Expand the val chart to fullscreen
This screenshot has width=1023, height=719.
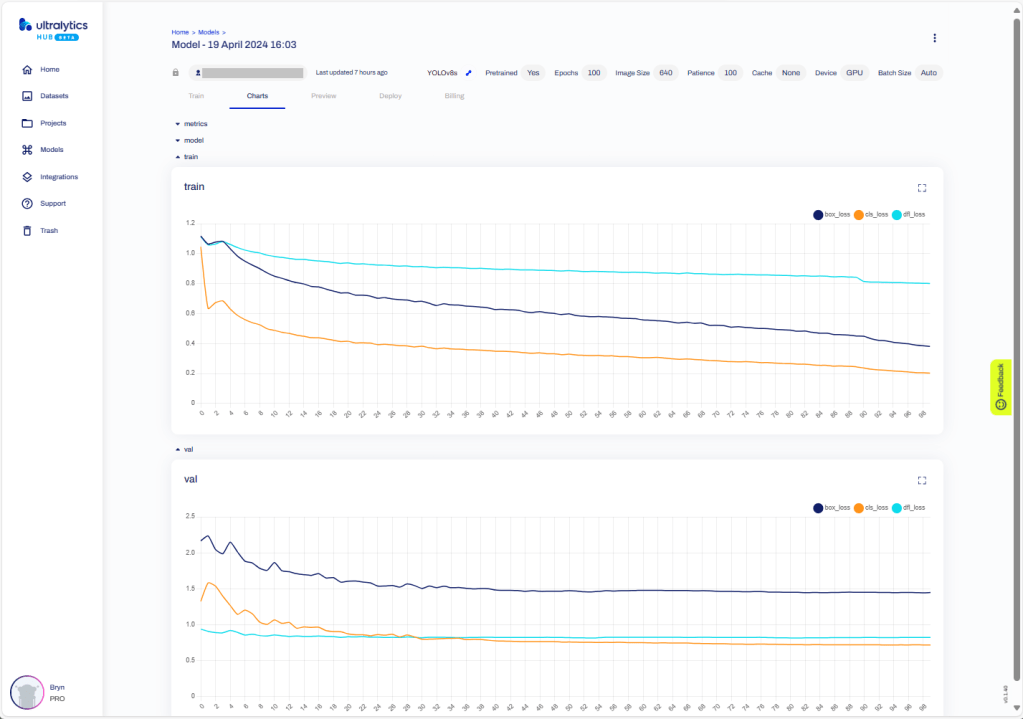pyautogui.click(x=922, y=480)
